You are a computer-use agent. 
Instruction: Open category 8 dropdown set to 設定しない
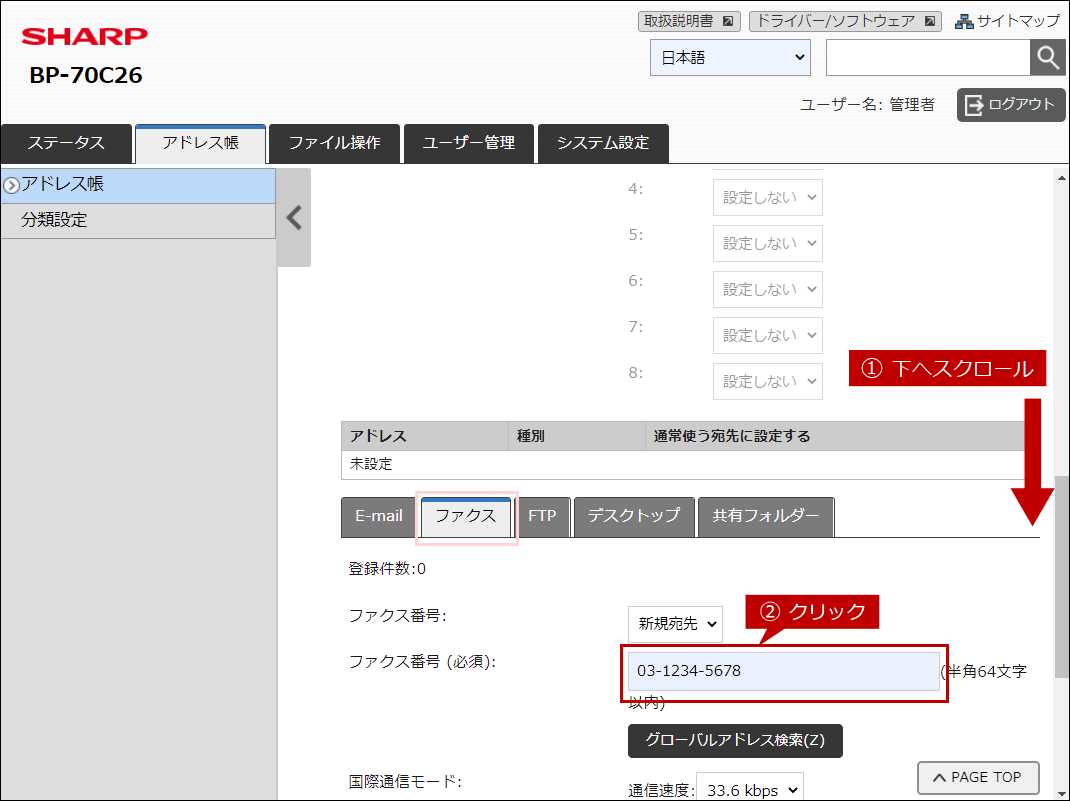point(768,381)
